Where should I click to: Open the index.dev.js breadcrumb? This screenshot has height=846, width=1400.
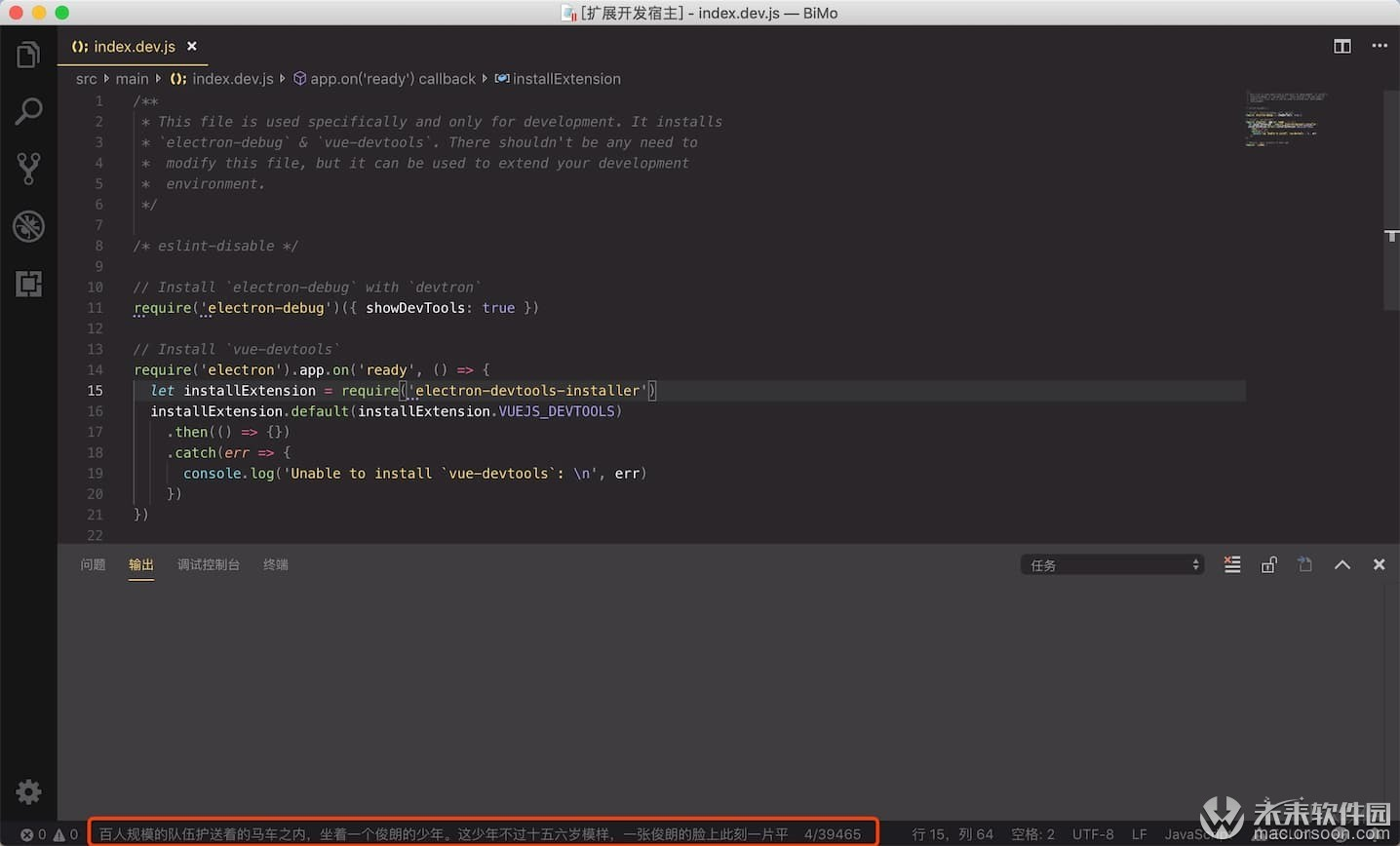(222, 79)
